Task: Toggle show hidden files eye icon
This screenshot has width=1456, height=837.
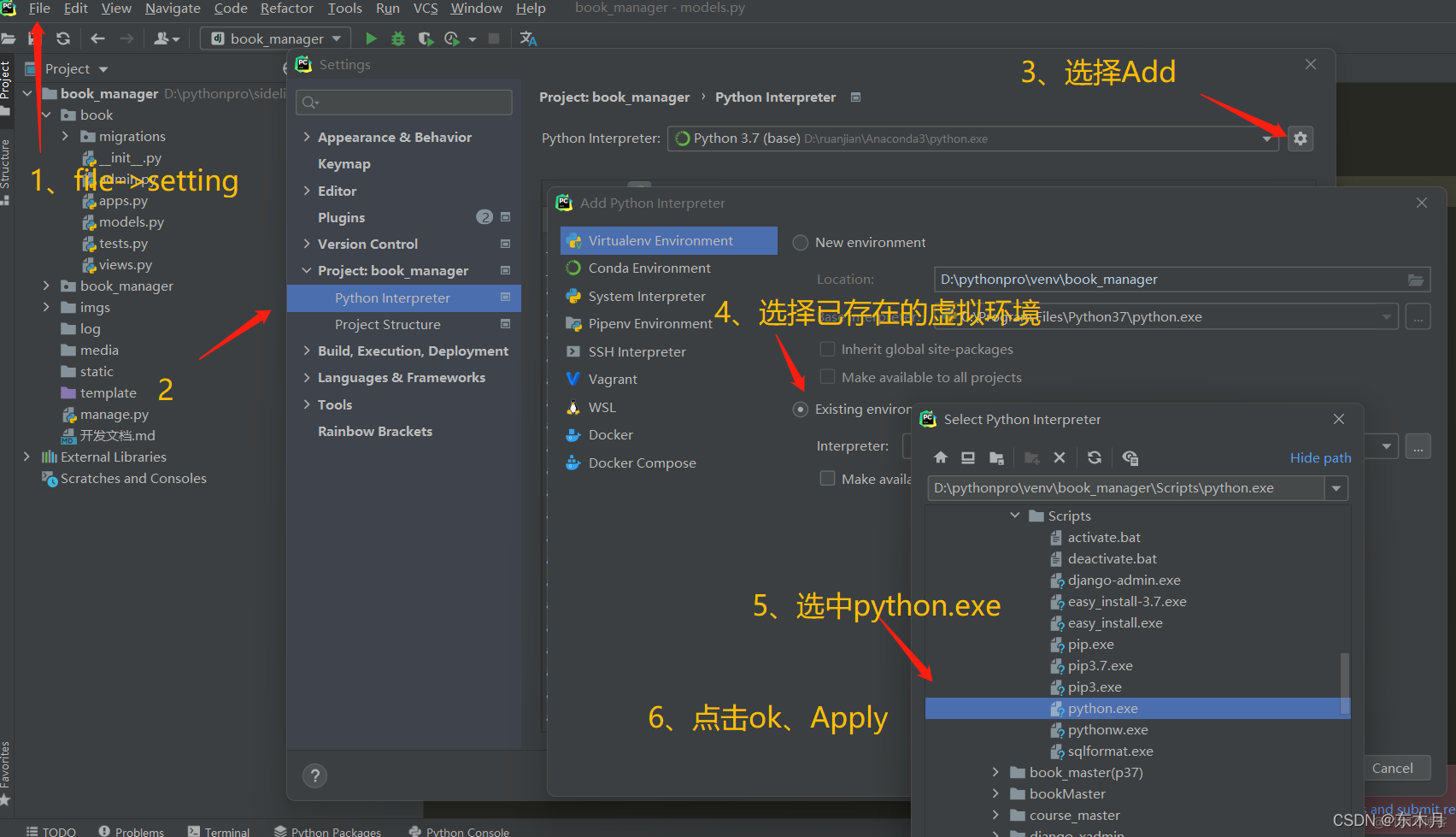Action: pyautogui.click(x=1130, y=457)
